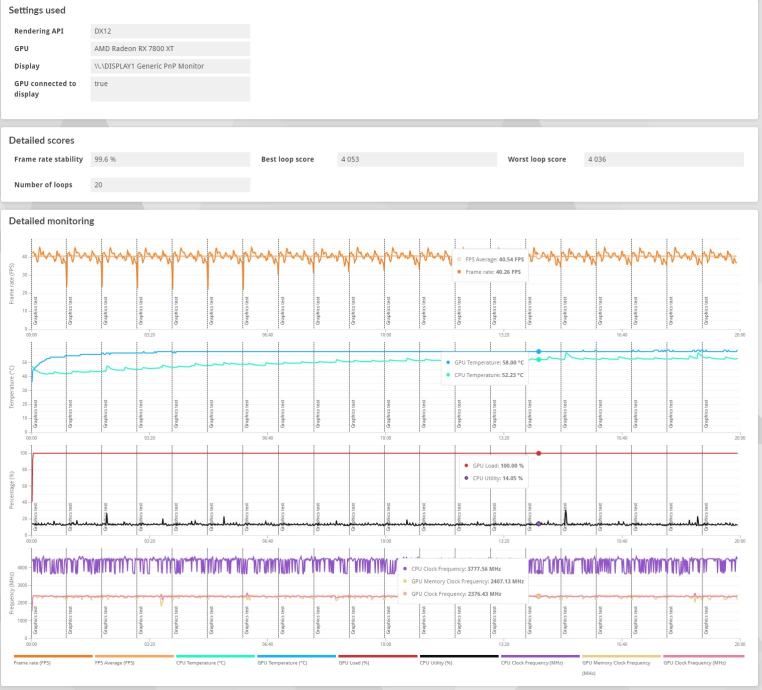Click the Best loop score value field

(417, 159)
